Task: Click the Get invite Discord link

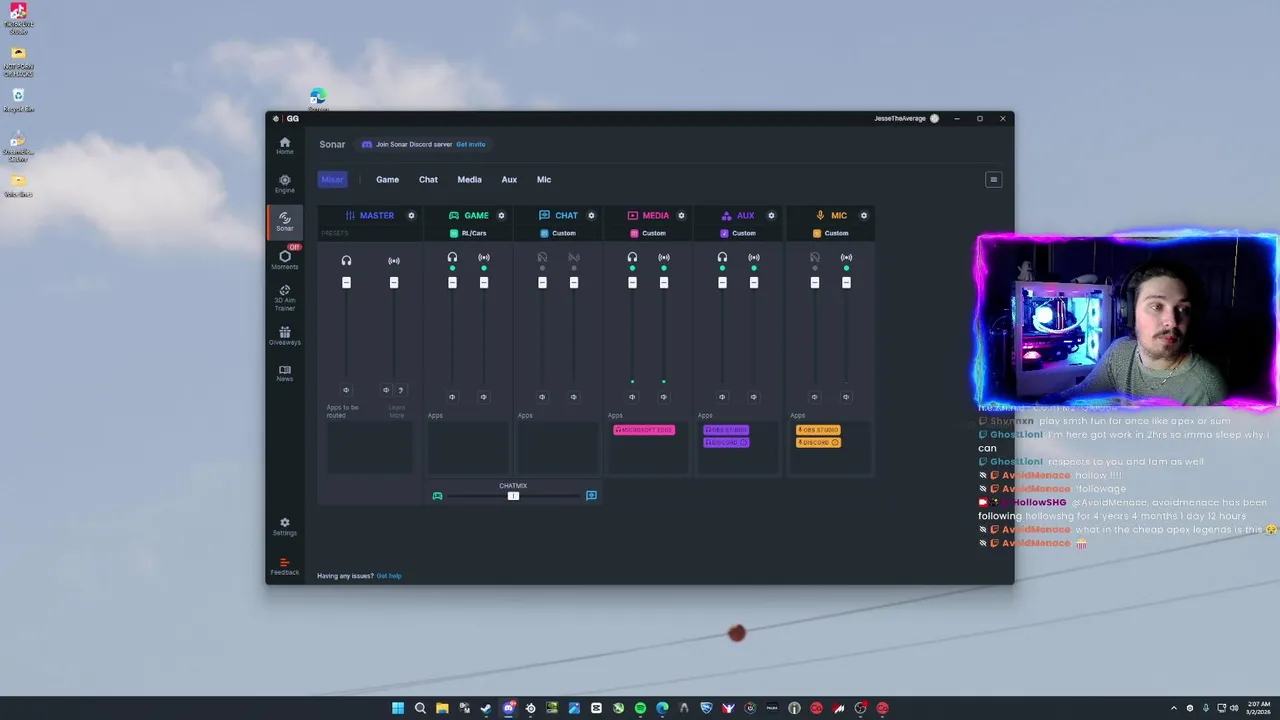Action: (471, 144)
